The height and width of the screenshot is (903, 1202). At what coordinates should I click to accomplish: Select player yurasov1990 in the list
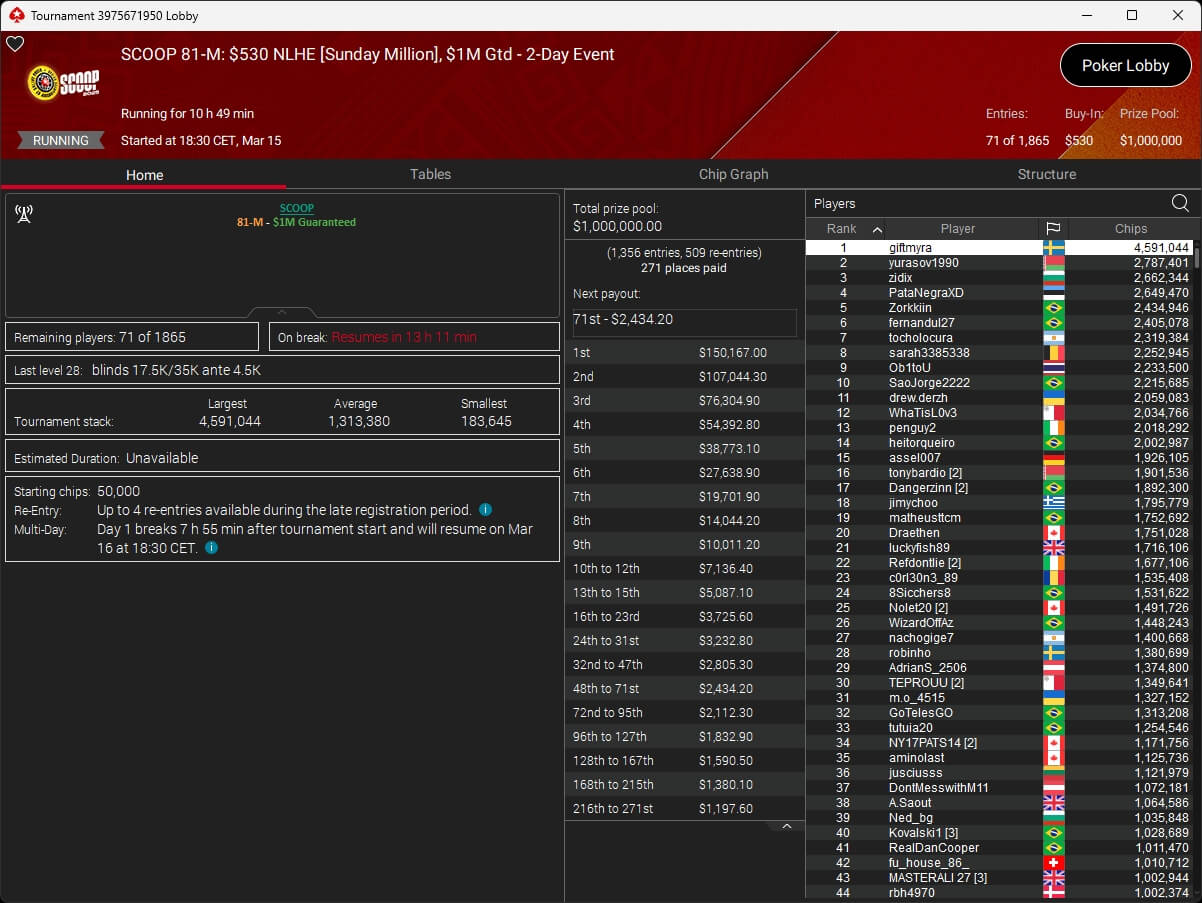click(923, 263)
